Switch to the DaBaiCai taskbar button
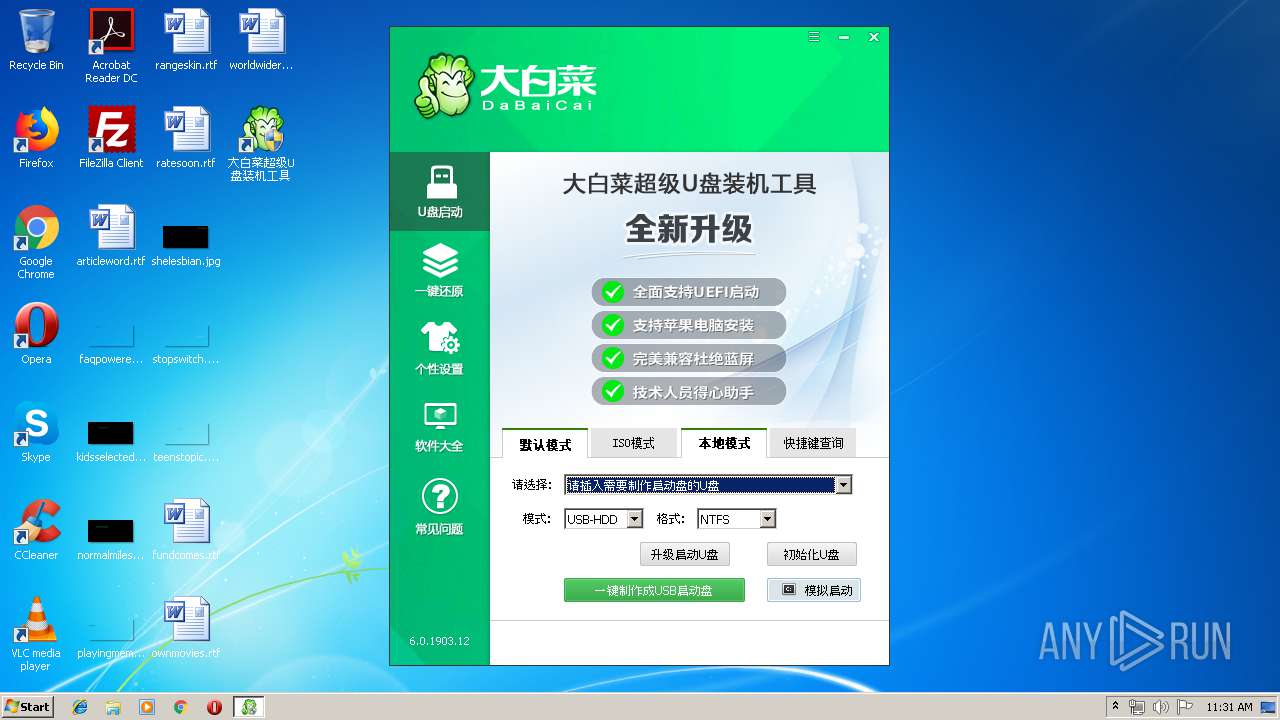 [249, 707]
